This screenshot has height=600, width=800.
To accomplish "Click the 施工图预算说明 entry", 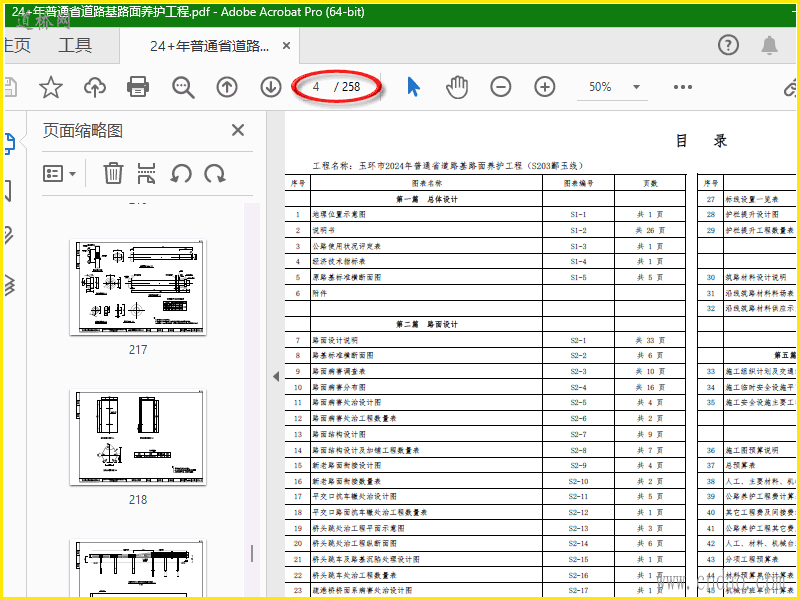I will (x=752, y=450).
